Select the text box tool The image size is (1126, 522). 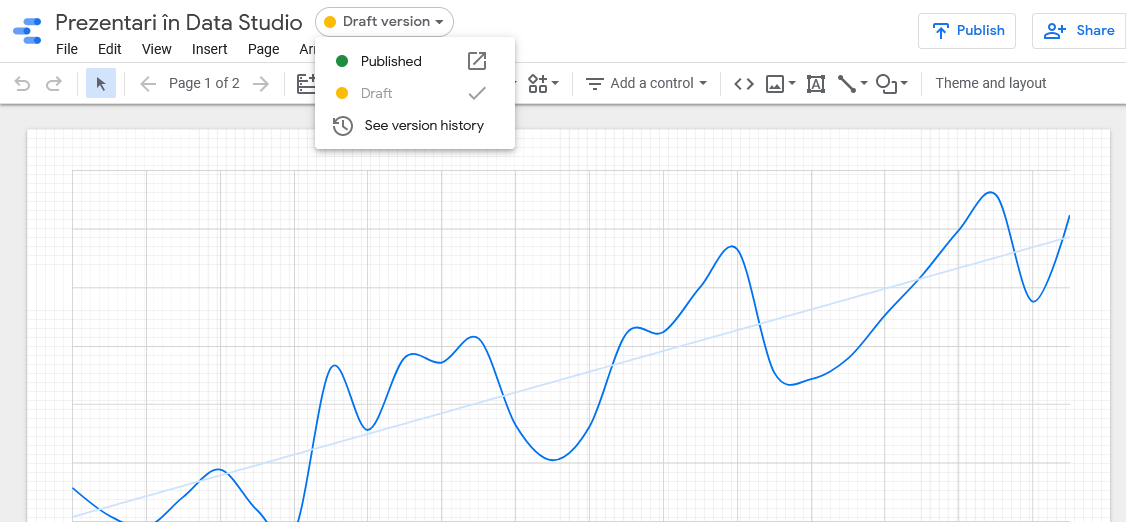(x=816, y=84)
